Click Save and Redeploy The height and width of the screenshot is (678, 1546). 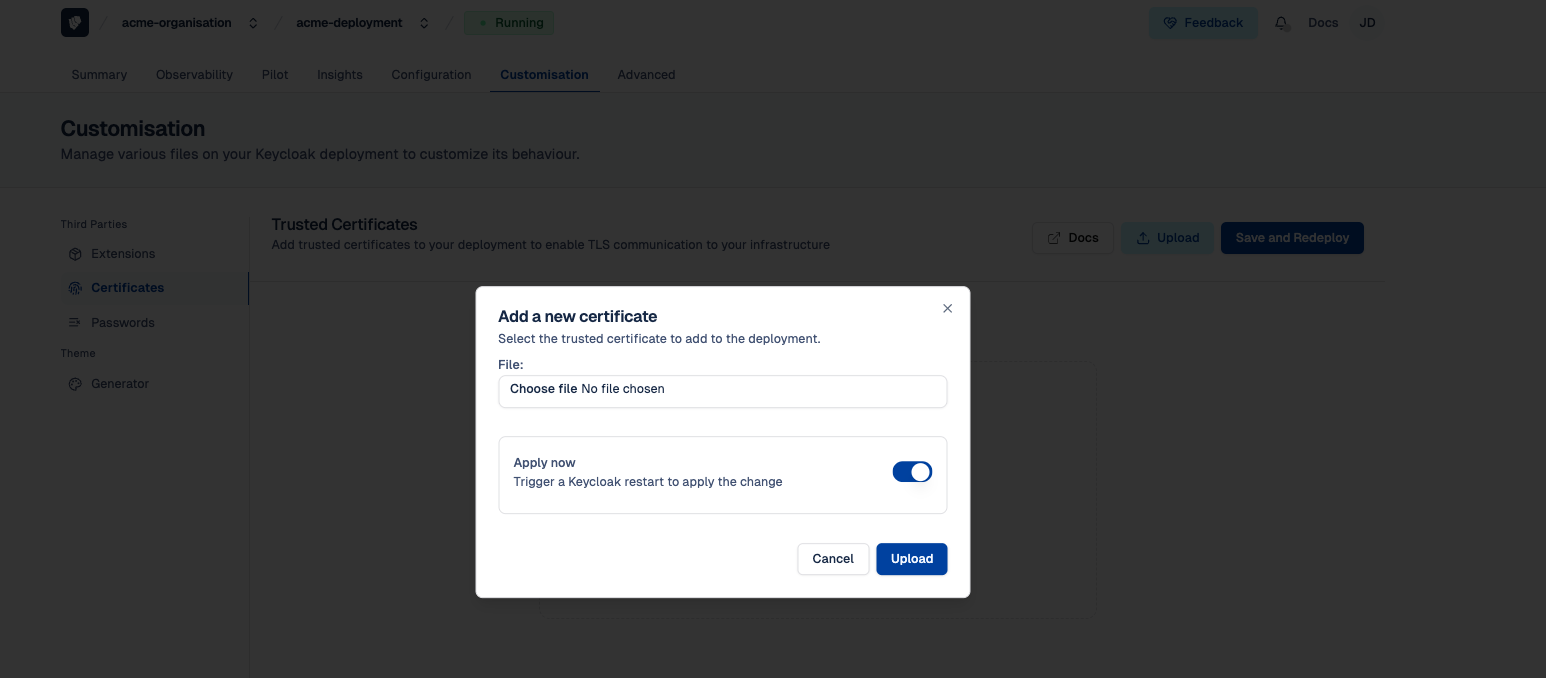1292,238
